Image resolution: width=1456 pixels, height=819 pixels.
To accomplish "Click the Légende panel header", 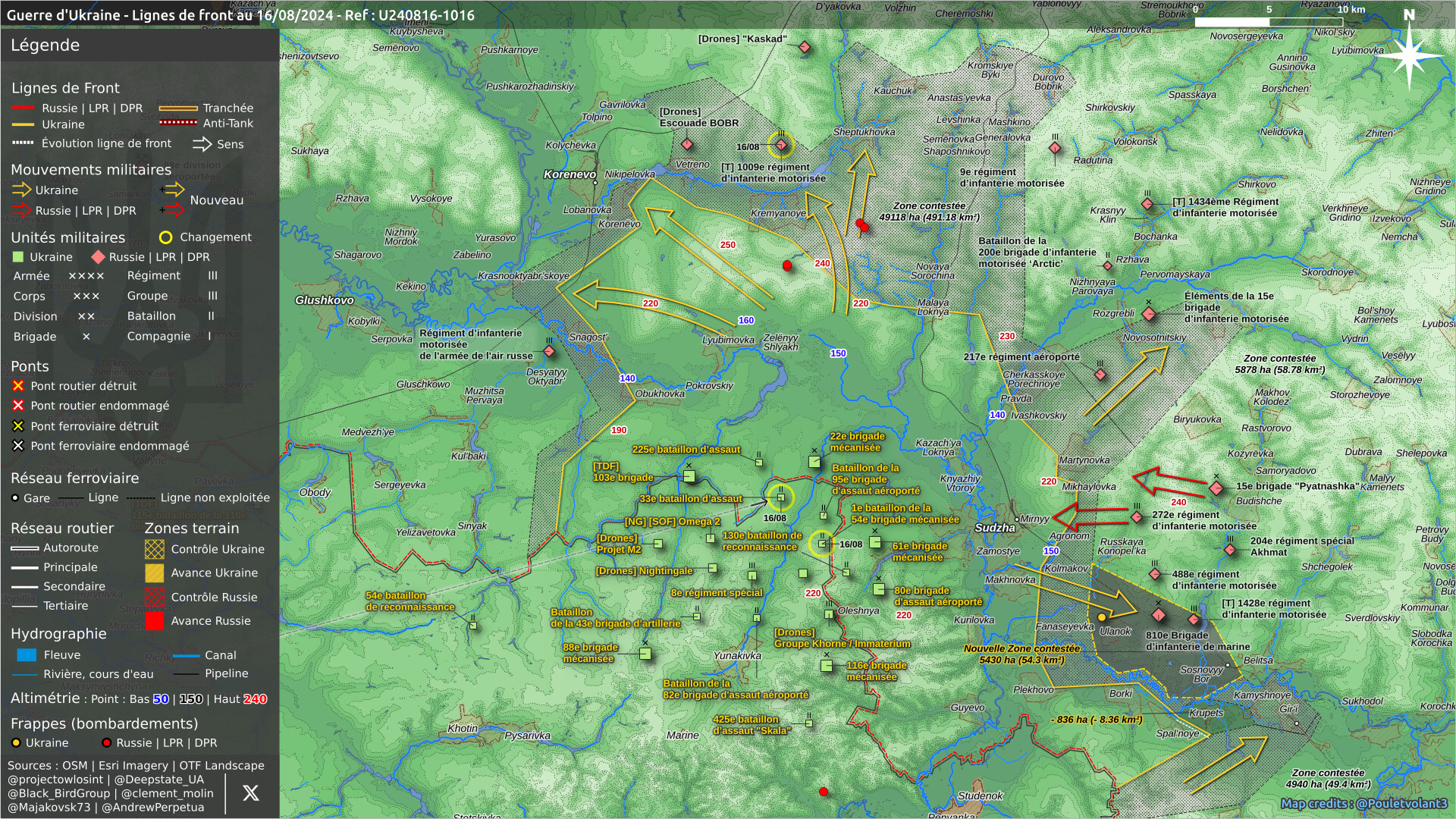I will click(x=45, y=45).
